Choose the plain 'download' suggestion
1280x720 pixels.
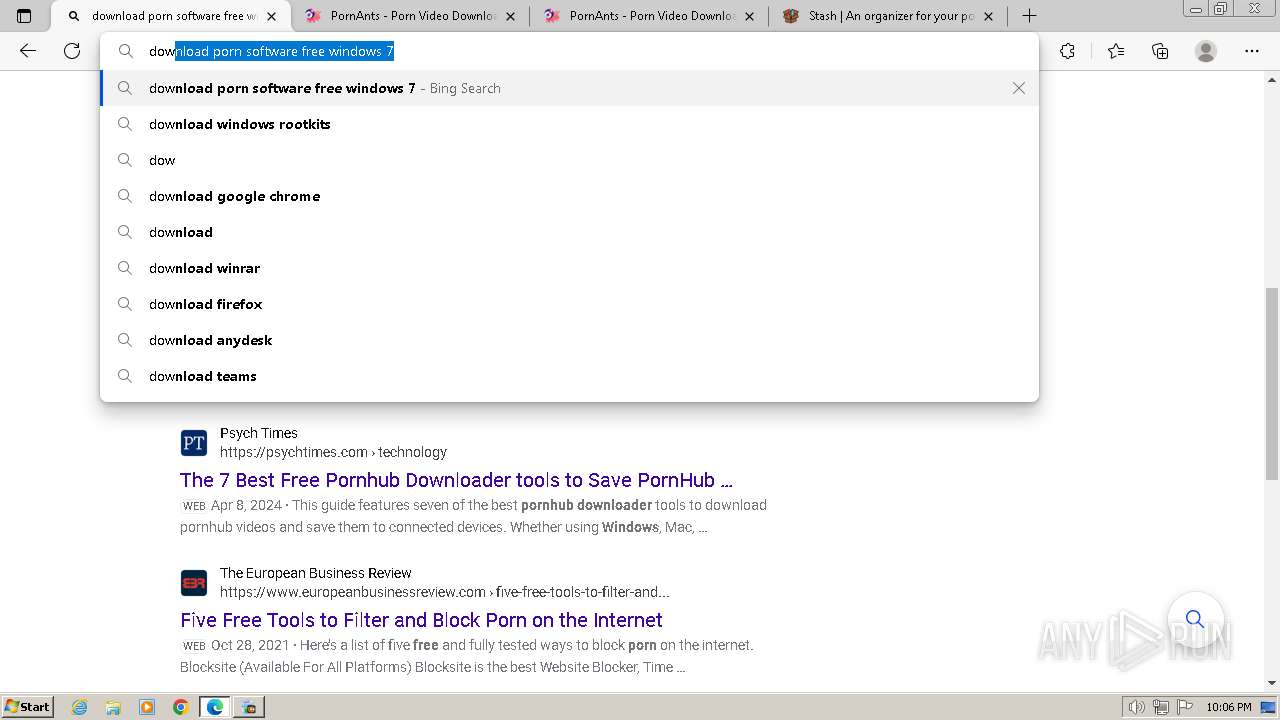point(569,232)
